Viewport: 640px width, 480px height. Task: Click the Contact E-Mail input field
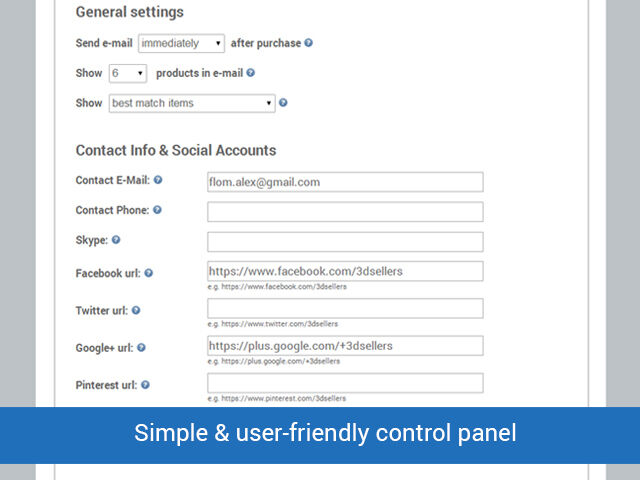(345, 182)
